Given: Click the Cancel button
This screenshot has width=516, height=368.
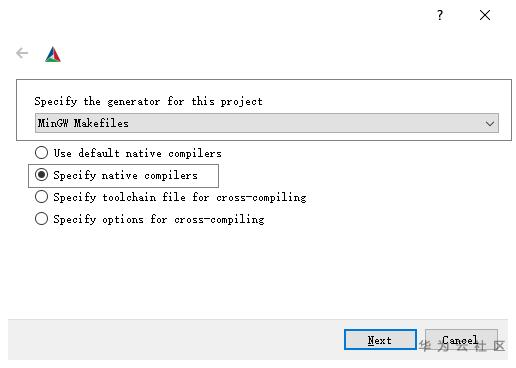Looking at the screenshot, I should point(461,340).
